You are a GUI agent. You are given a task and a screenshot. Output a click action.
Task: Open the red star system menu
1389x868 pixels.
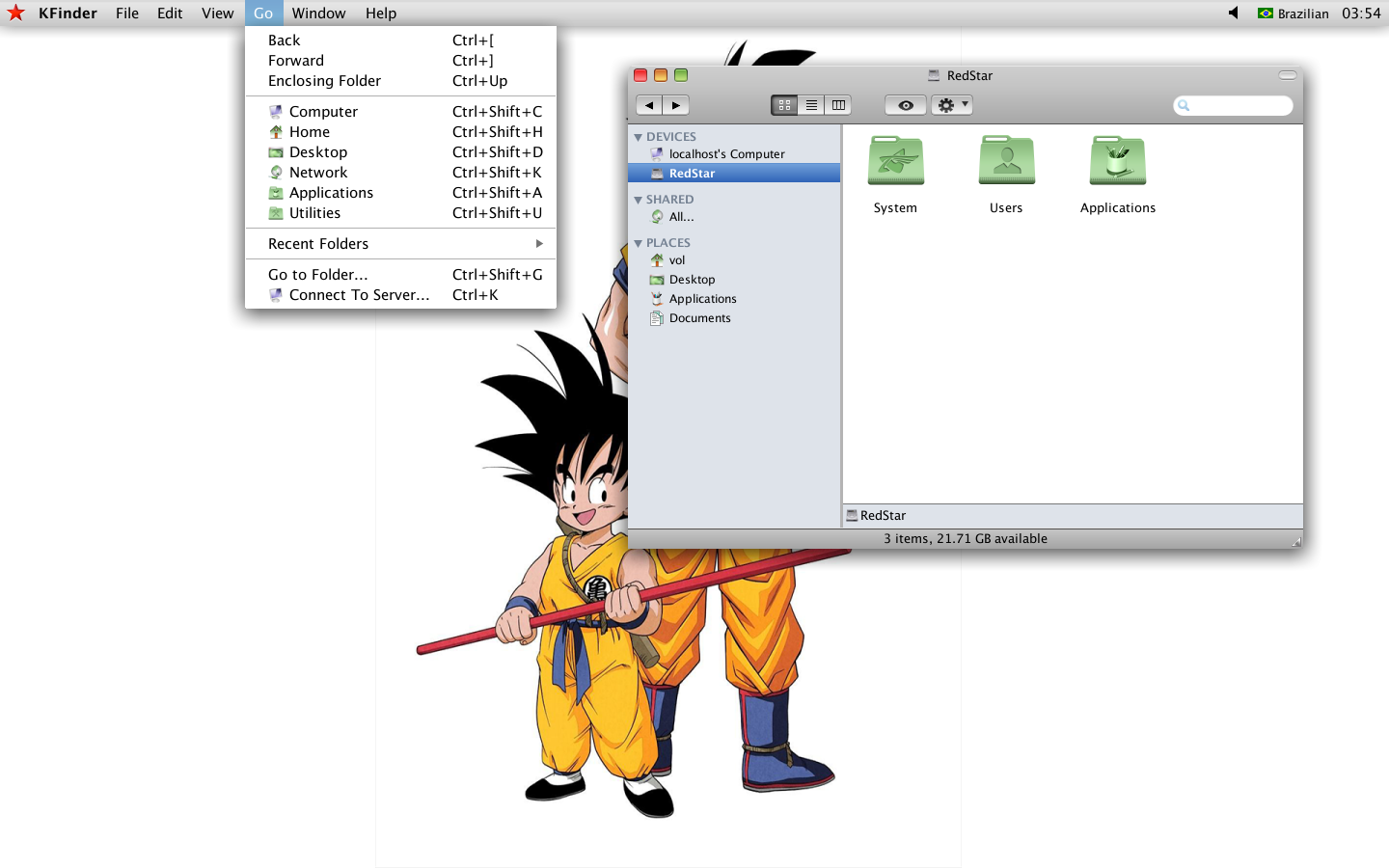click(15, 13)
